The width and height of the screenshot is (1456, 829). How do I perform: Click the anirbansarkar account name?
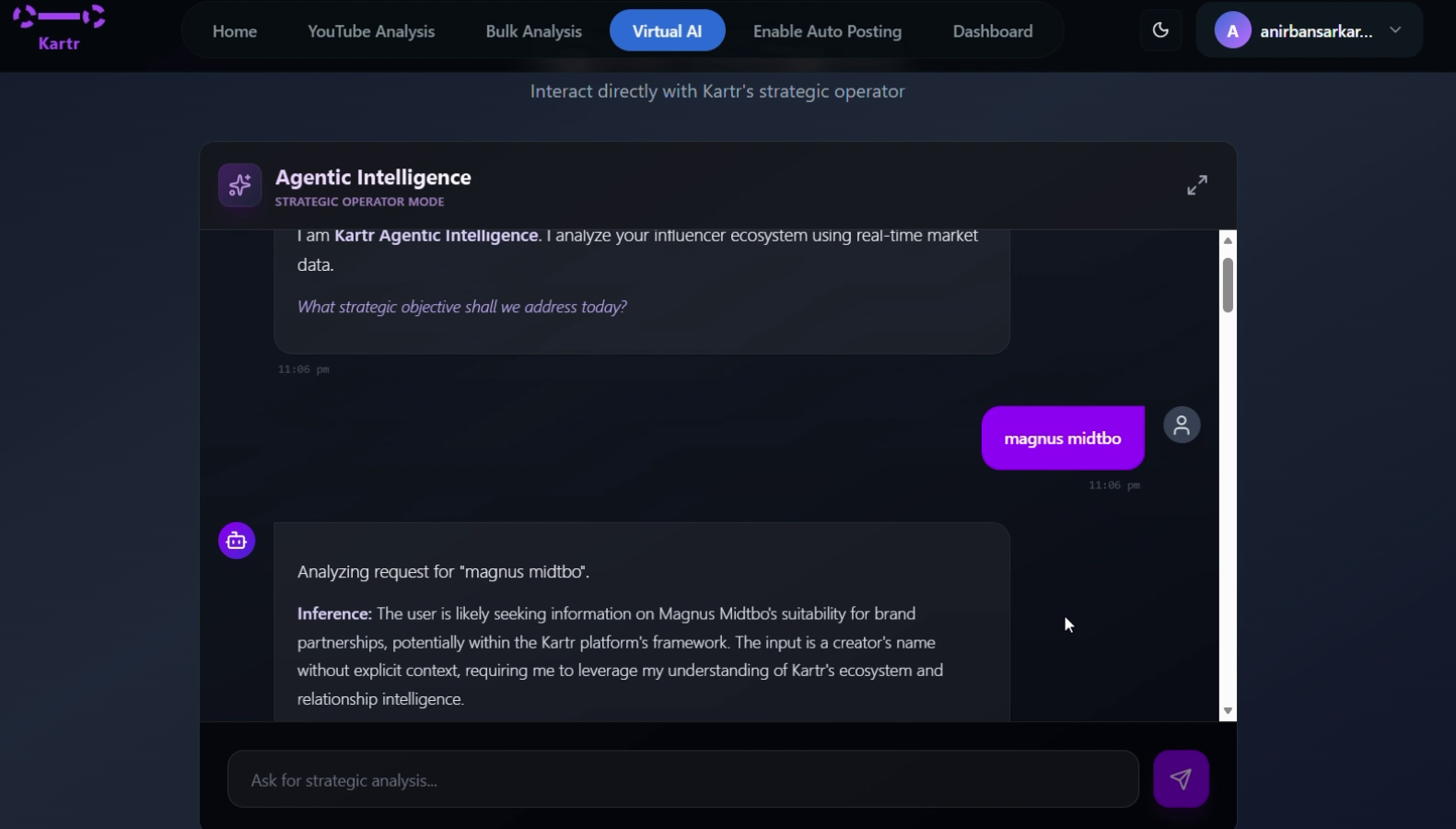point(1316,31)
